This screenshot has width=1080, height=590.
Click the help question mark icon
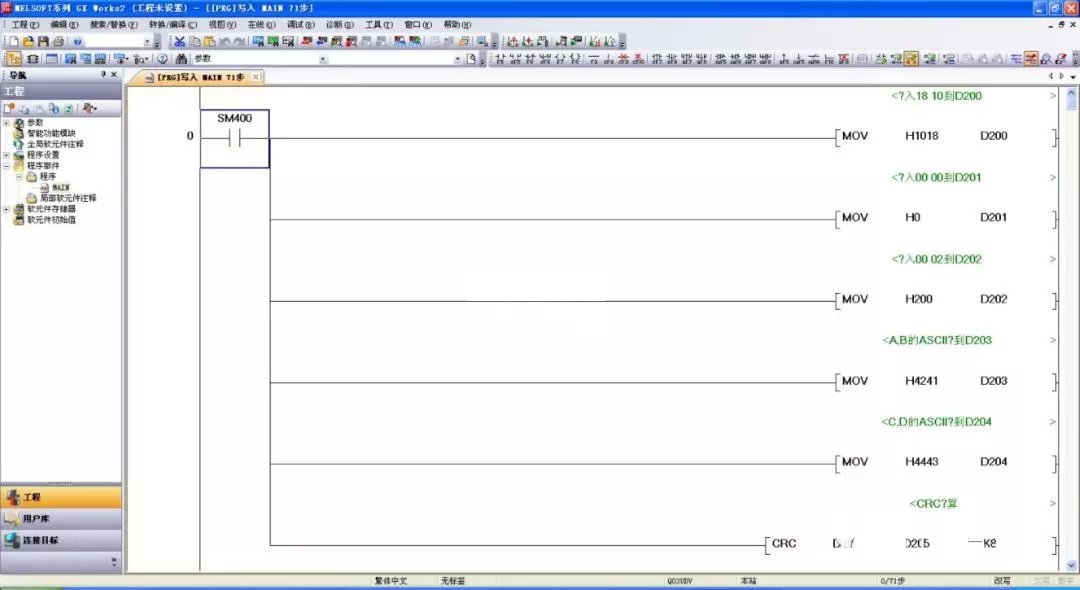77,42
